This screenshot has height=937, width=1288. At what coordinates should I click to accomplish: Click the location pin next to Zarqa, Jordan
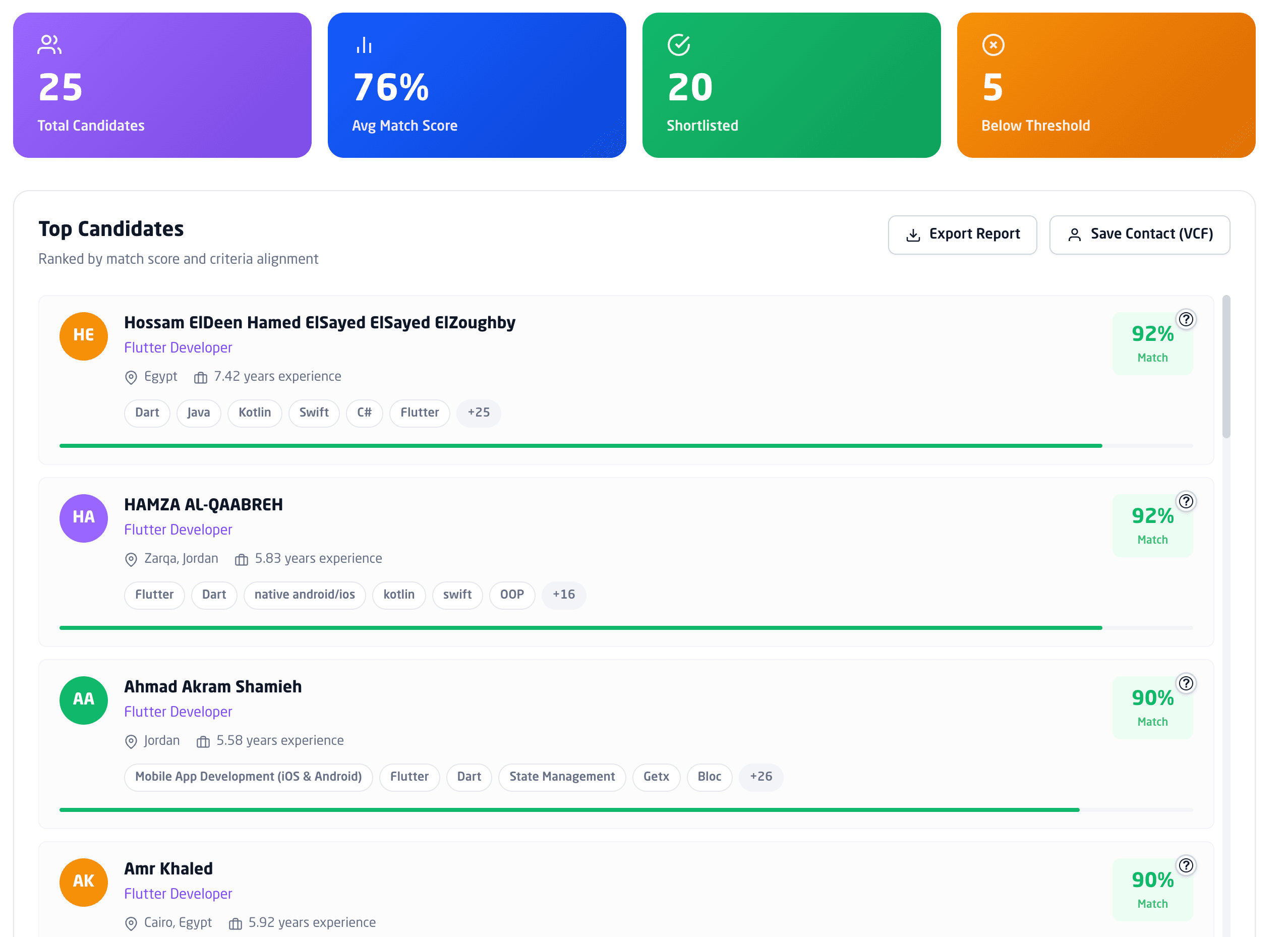pos(131,559)
